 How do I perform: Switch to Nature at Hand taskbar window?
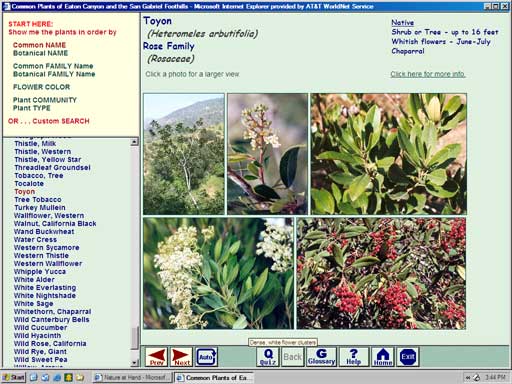coord(132,377)
